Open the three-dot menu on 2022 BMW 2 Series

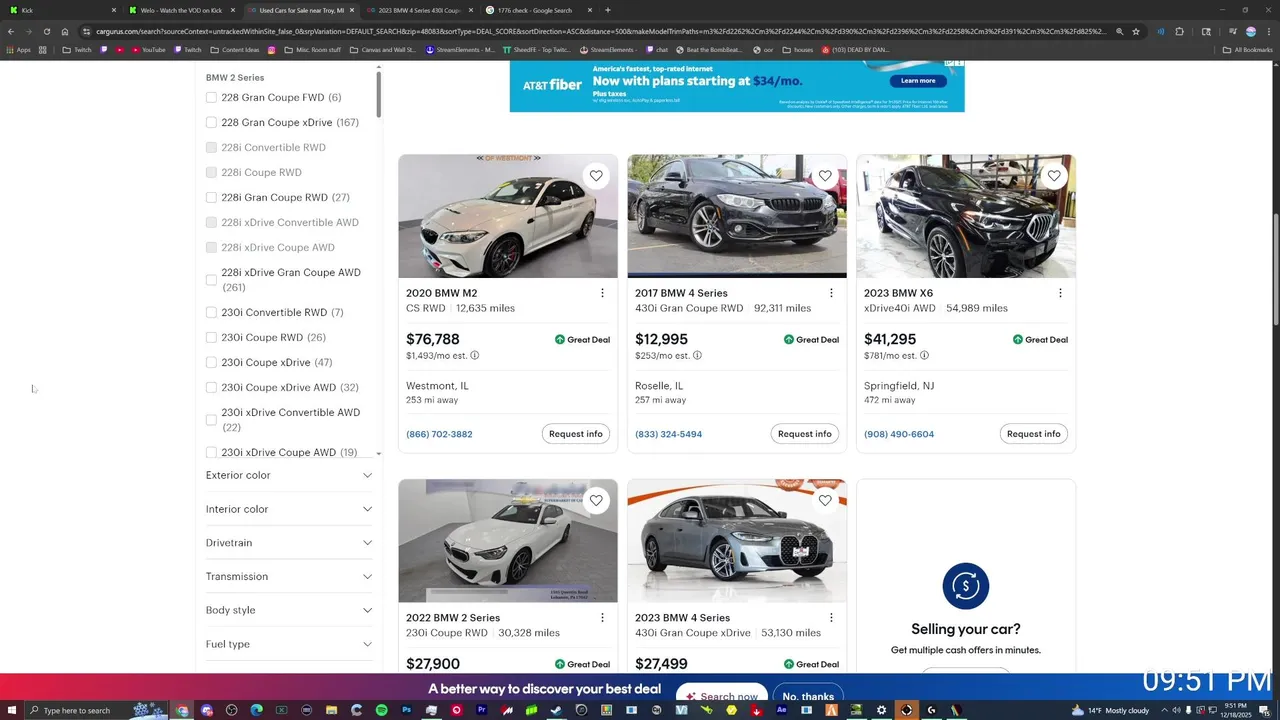[602, 618]
